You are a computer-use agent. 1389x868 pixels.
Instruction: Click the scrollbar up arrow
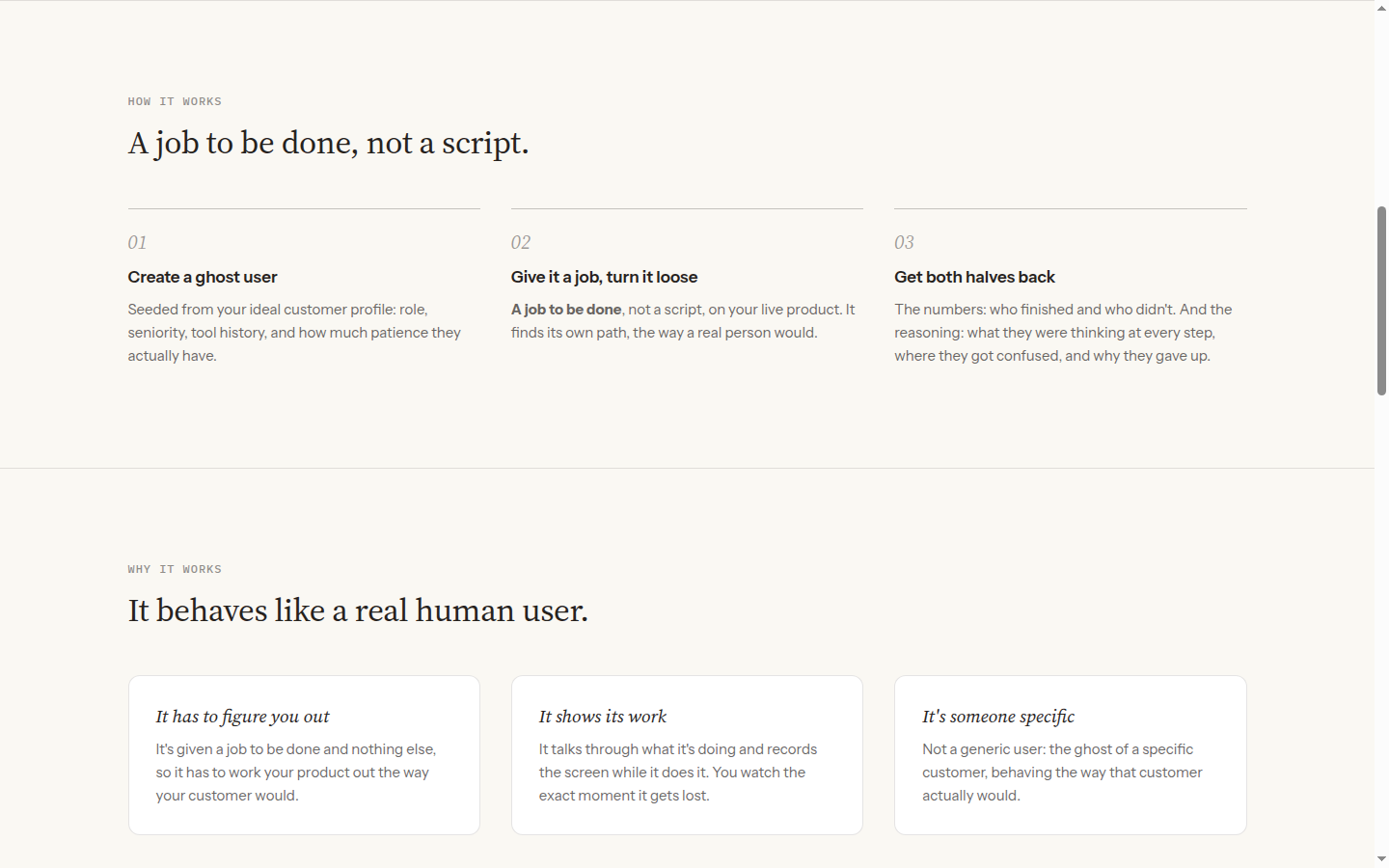[x=1381, y=7]
